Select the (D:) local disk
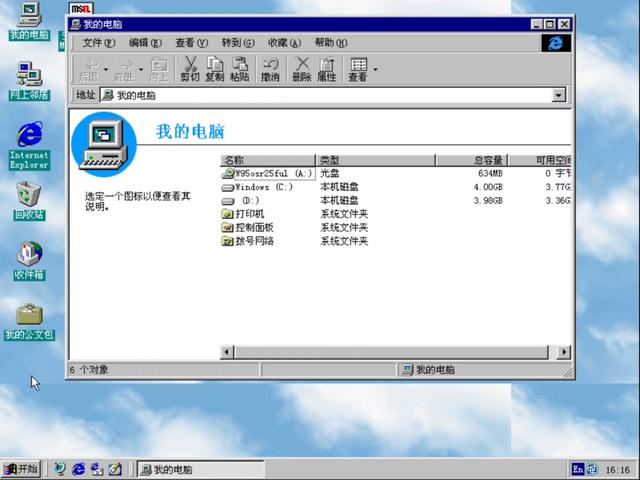The height and width of the screenshot is (480, 640). pyautogui.click(x=241, y=200)
